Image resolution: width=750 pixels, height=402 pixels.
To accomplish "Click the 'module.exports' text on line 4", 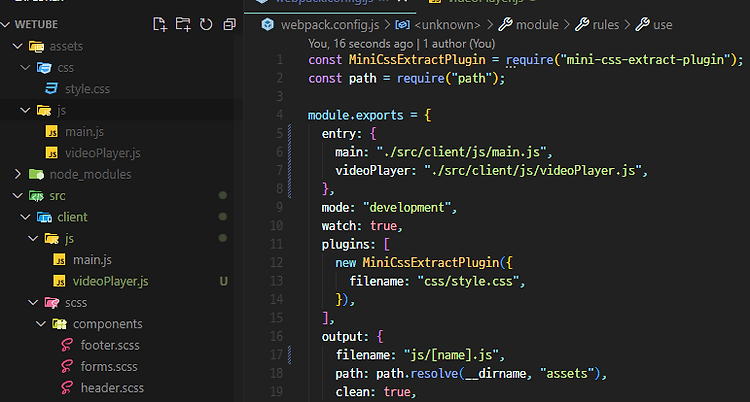I will 355,115.
